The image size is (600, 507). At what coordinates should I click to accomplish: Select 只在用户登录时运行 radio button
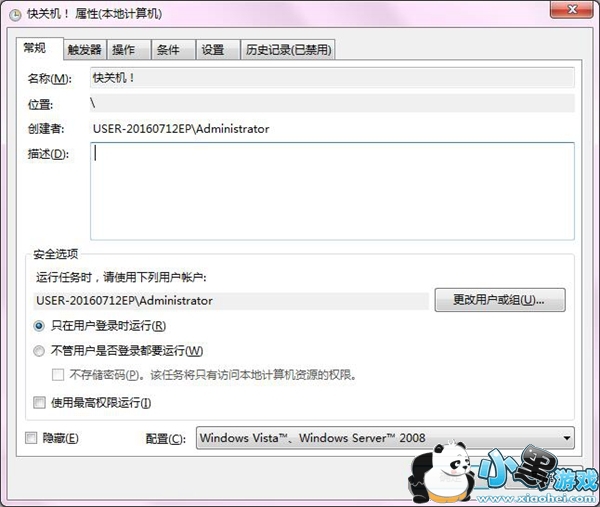click(39, 326)
